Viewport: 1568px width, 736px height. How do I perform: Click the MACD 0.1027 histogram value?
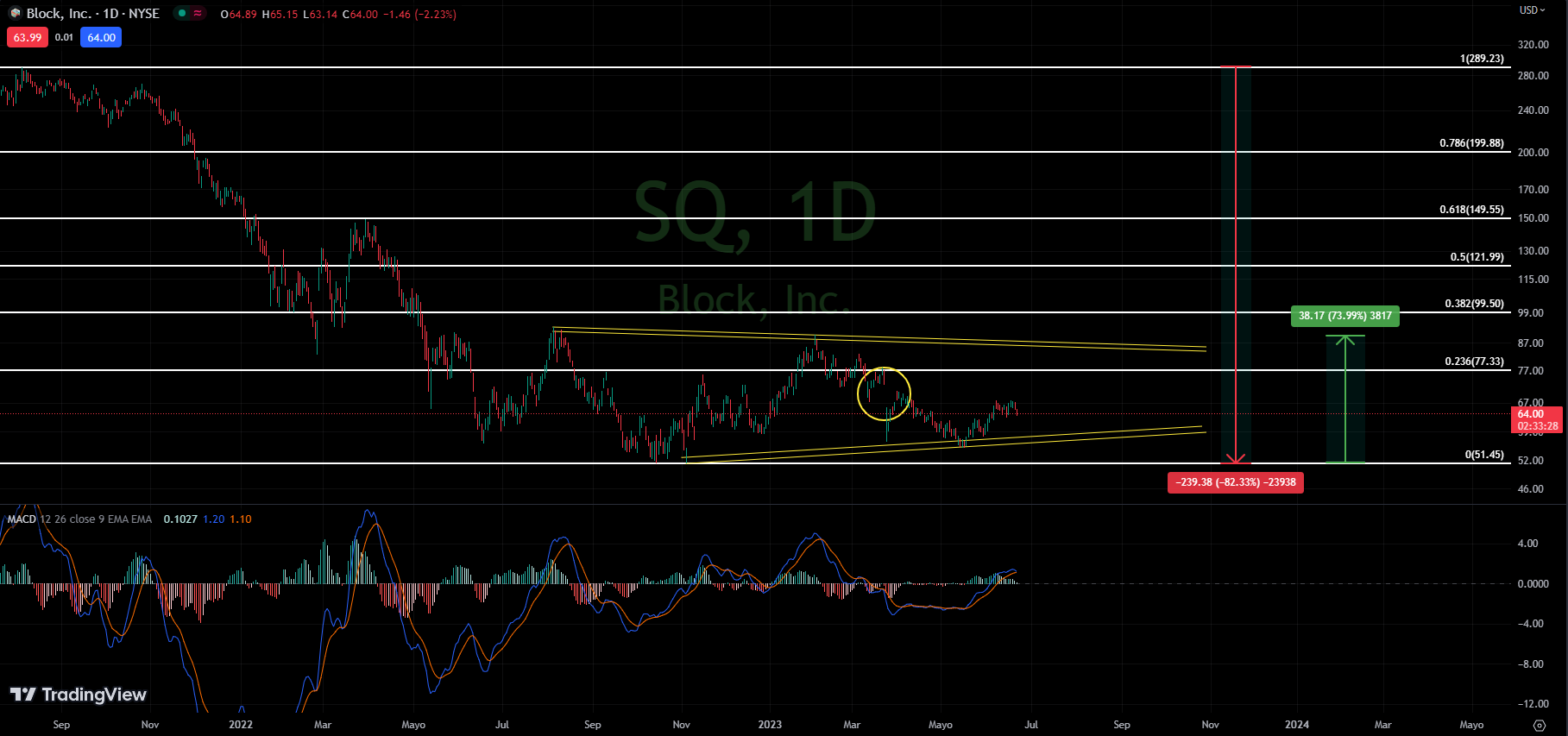(180, 519)
